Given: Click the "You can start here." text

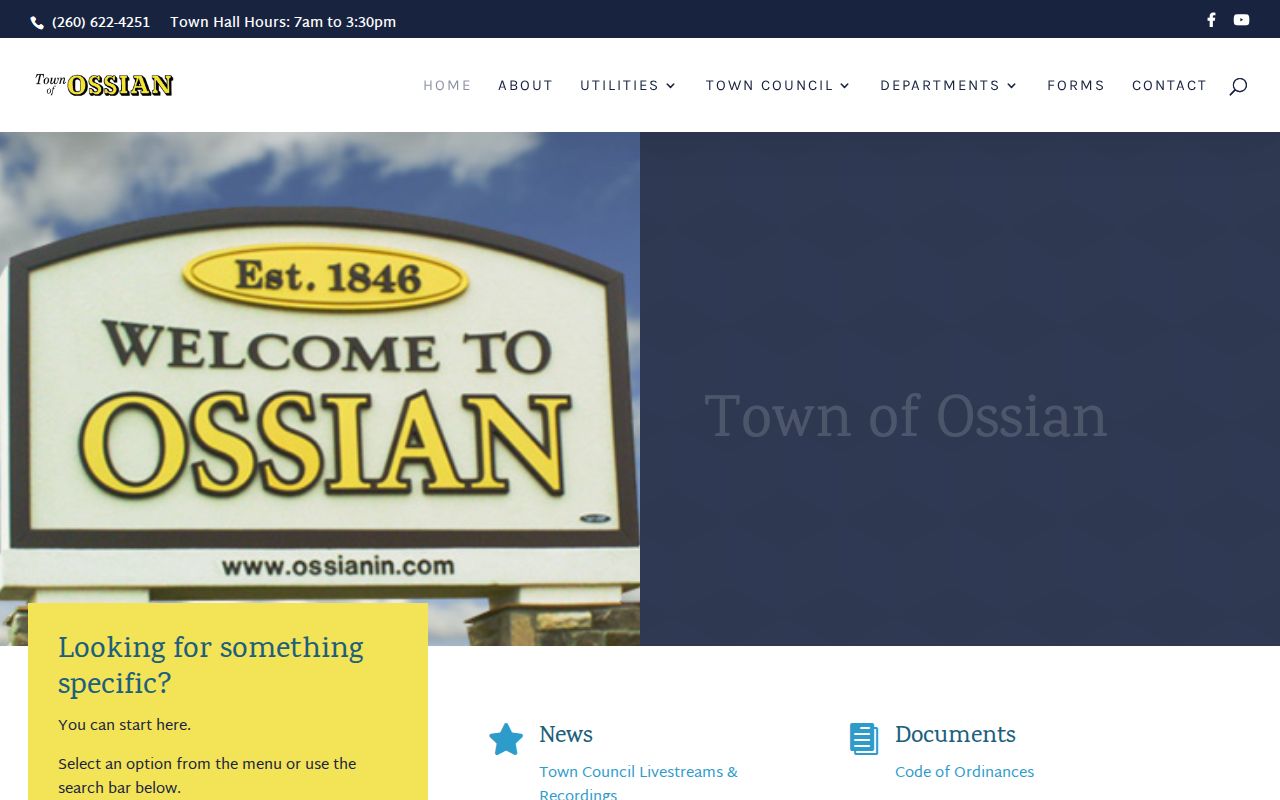Looking at the screenshot, I should 124,725.
